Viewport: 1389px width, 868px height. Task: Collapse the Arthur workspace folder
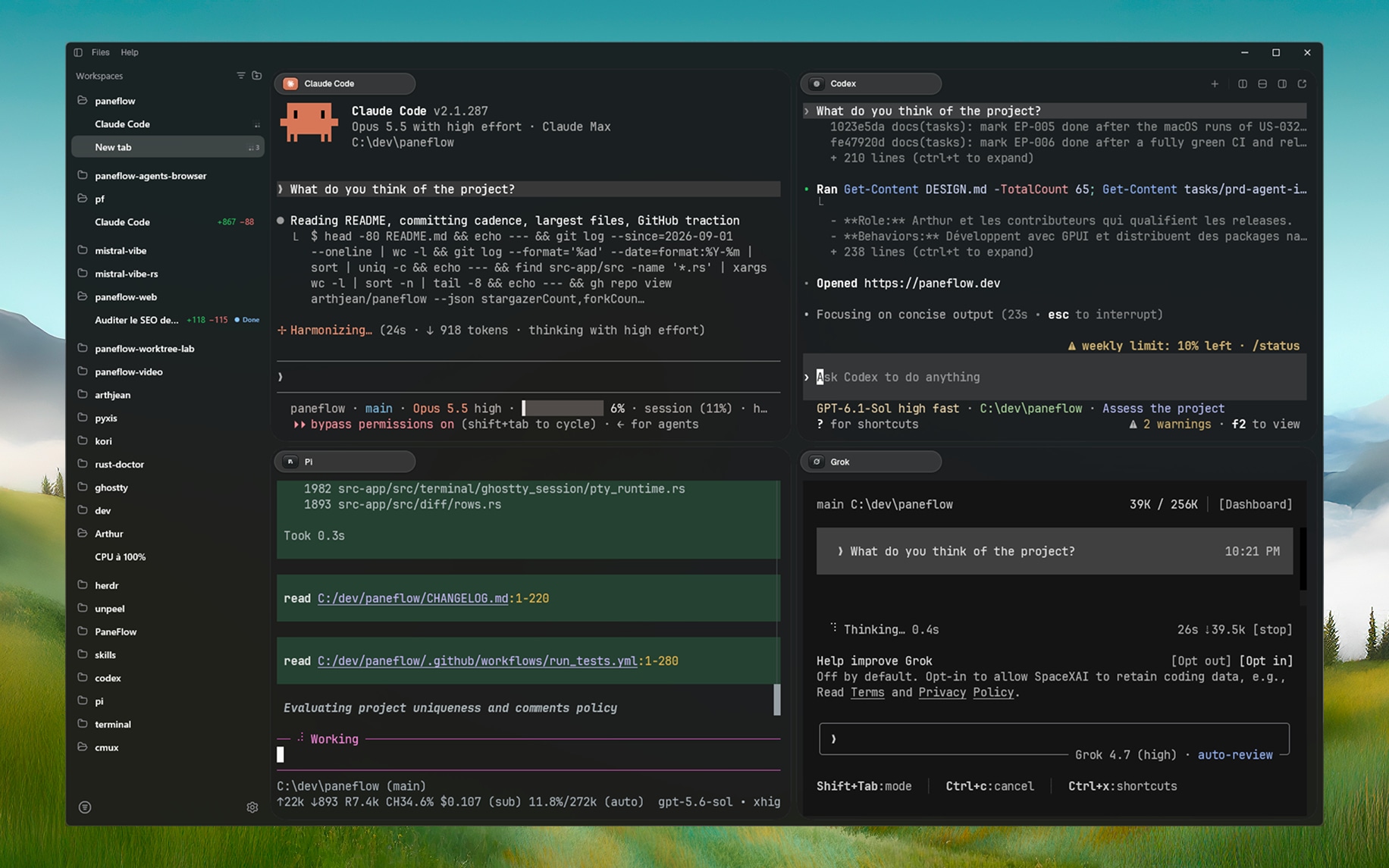[x=83, y=533]
